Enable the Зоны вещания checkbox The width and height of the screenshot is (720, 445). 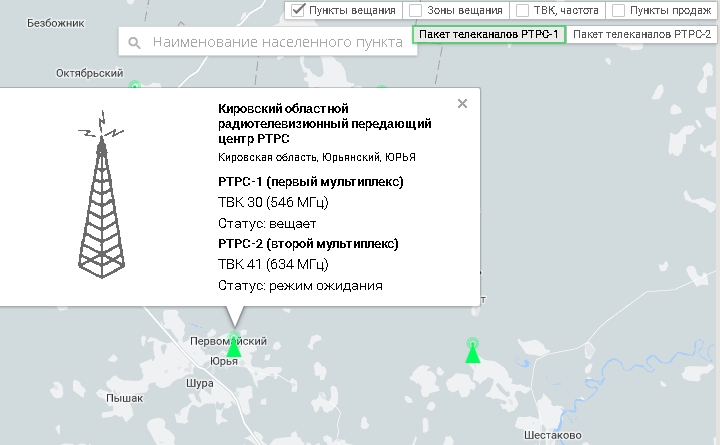[x=416, y=10]
